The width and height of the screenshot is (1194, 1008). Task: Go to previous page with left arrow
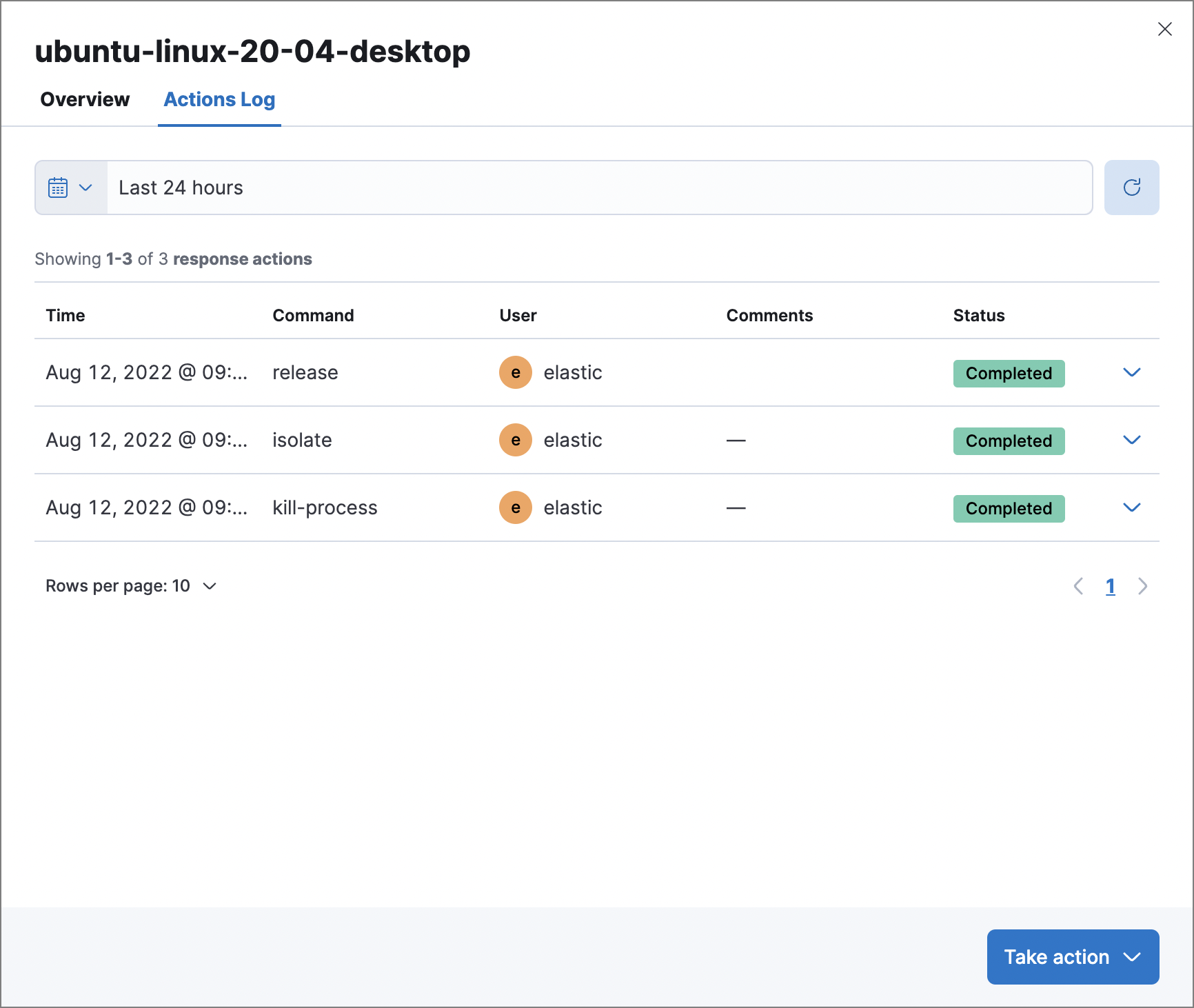pyautogui.click(x=1077, y=586)
